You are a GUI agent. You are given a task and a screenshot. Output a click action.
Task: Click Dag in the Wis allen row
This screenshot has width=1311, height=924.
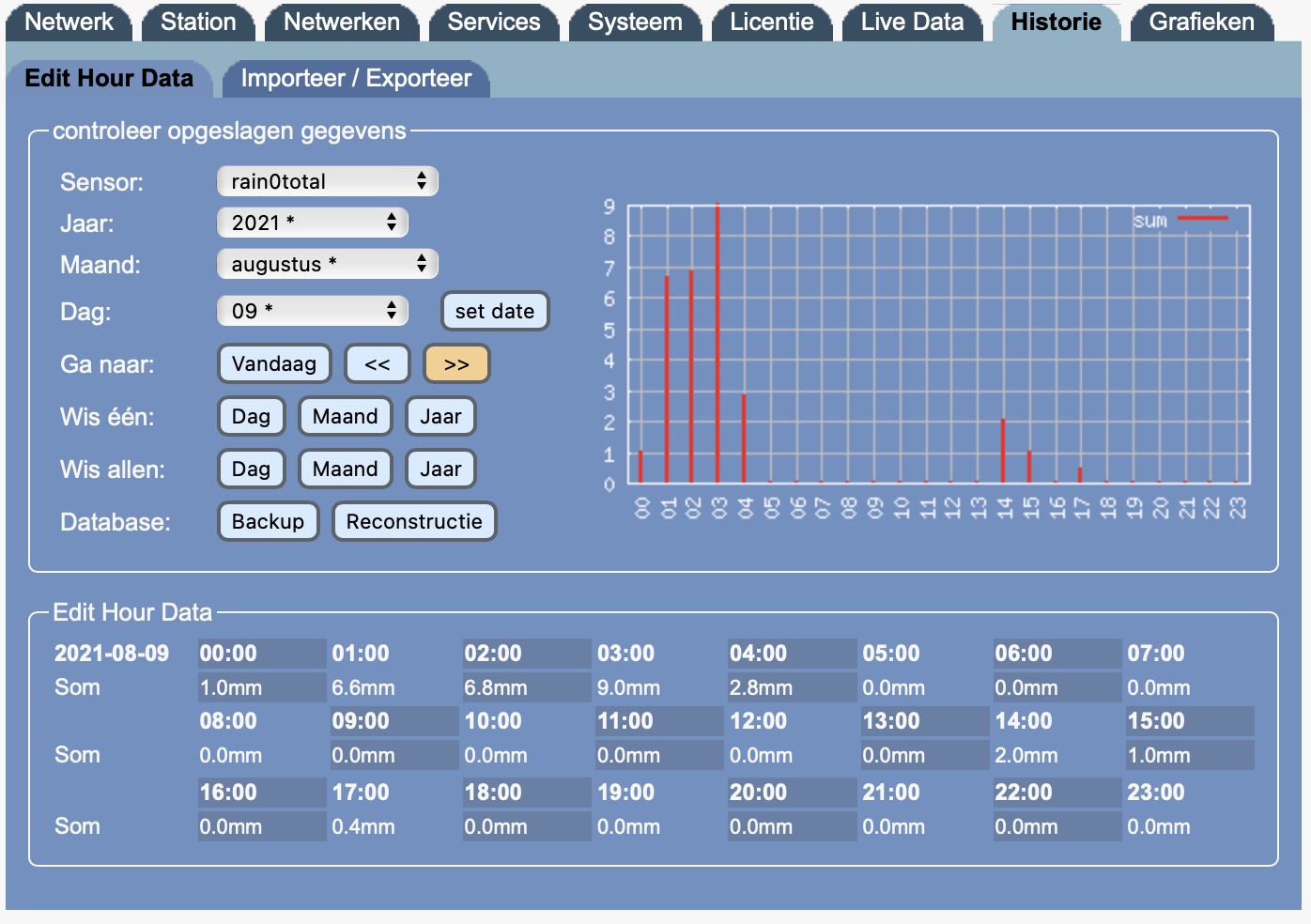(x=251, y=469)
